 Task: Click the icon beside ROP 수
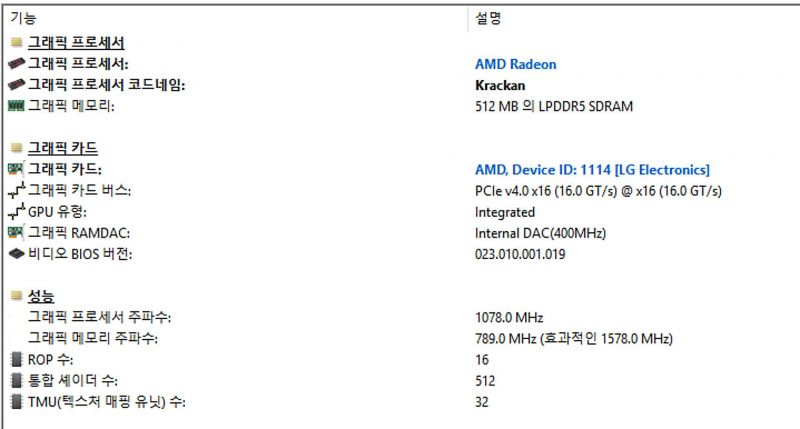(16, 359)
